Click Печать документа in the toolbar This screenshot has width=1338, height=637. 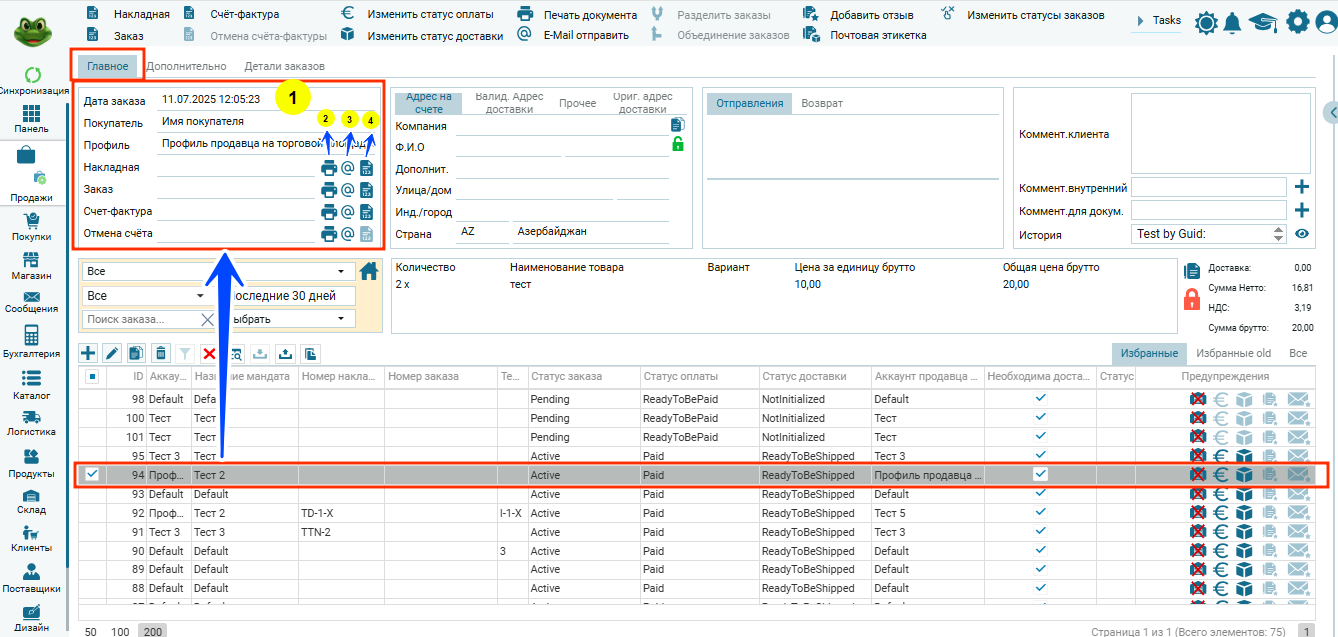click(577, 15)
